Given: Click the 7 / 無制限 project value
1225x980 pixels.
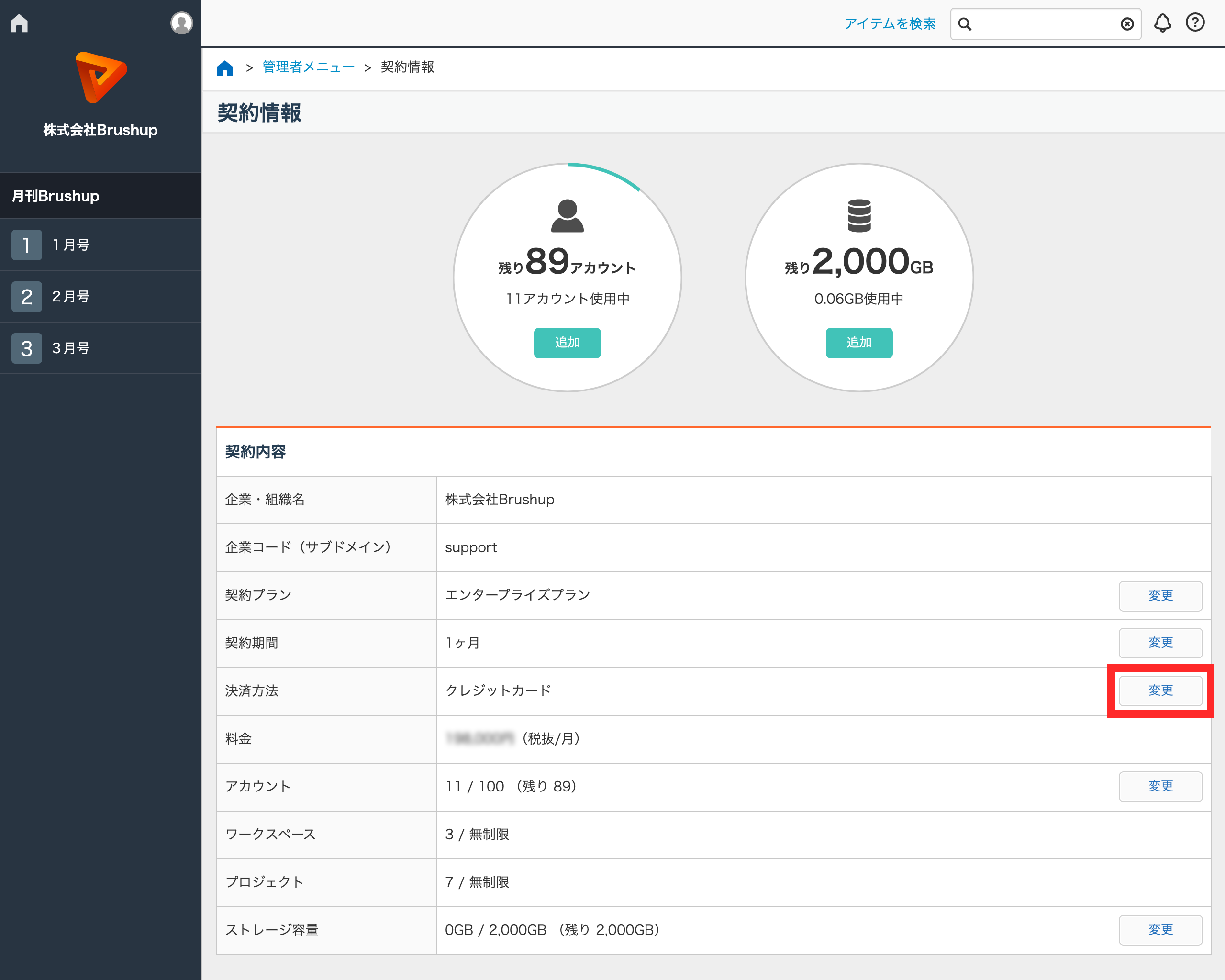Looking at the screenshot, I should coord(477,882).
